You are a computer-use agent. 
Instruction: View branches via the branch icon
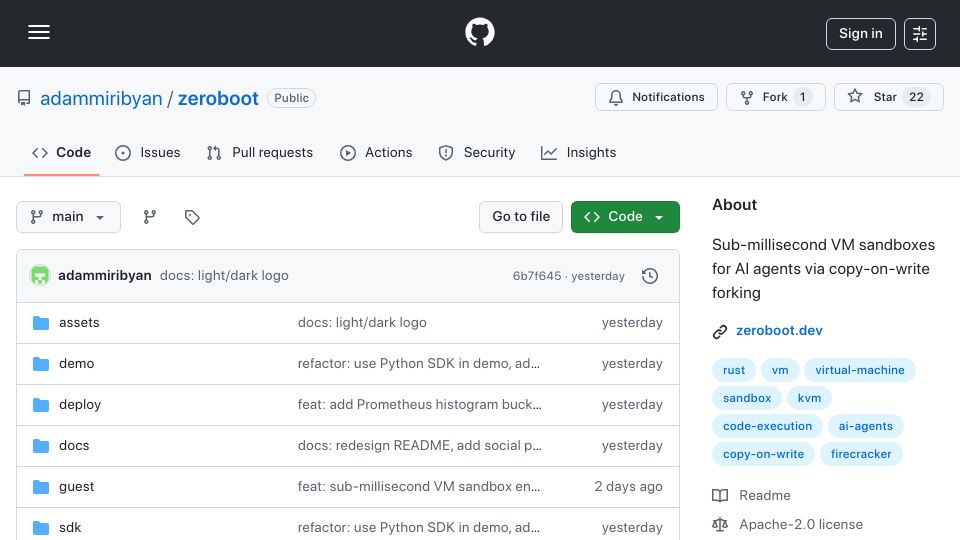(x=149, y=217)
